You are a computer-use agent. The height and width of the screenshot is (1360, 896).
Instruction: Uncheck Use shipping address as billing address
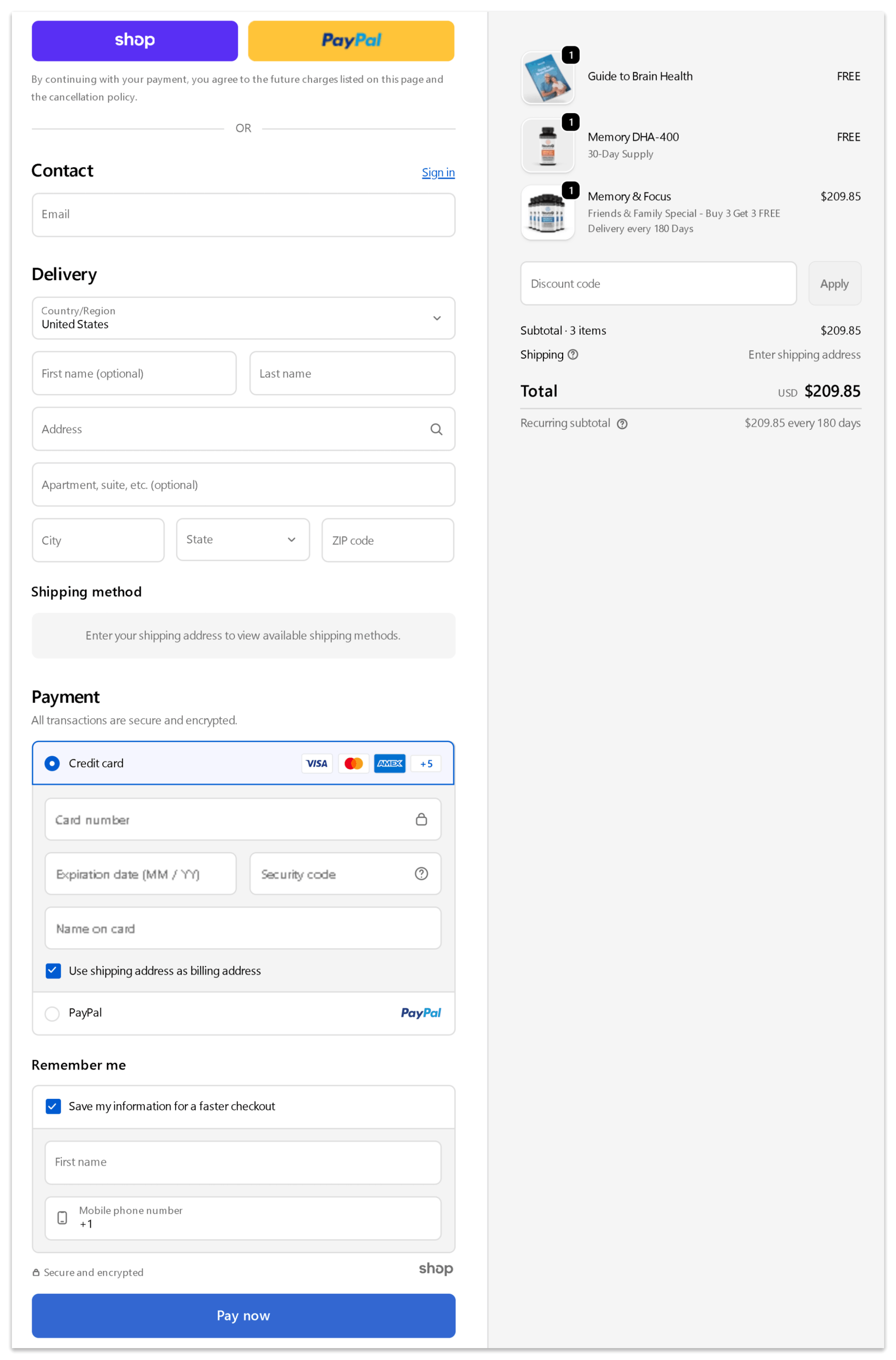click(x=53, y=970)
